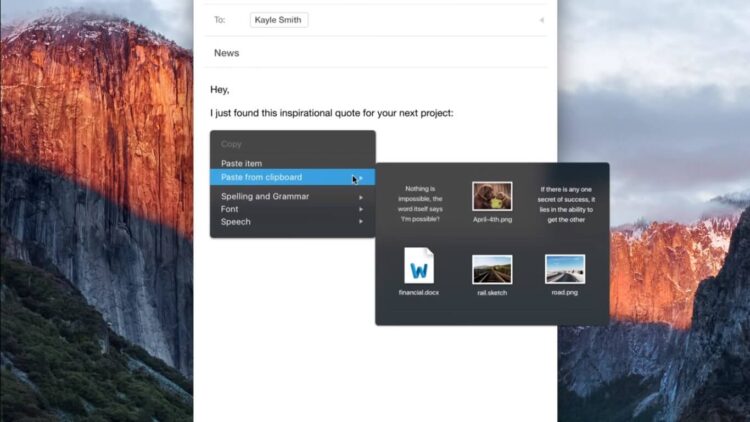Choose the rail.sketch clipboard thumbnail
Viewport: 750px width, 422px height.
492,269
